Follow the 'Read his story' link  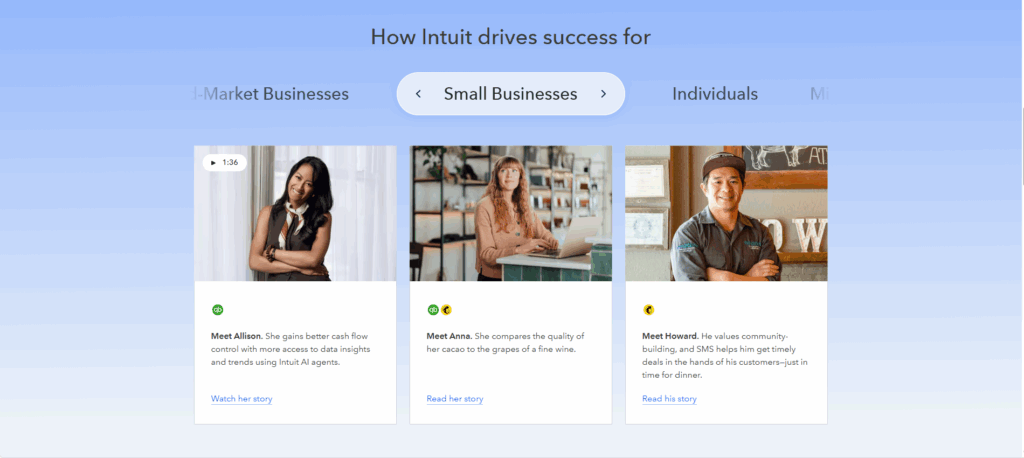pos(669,399)
